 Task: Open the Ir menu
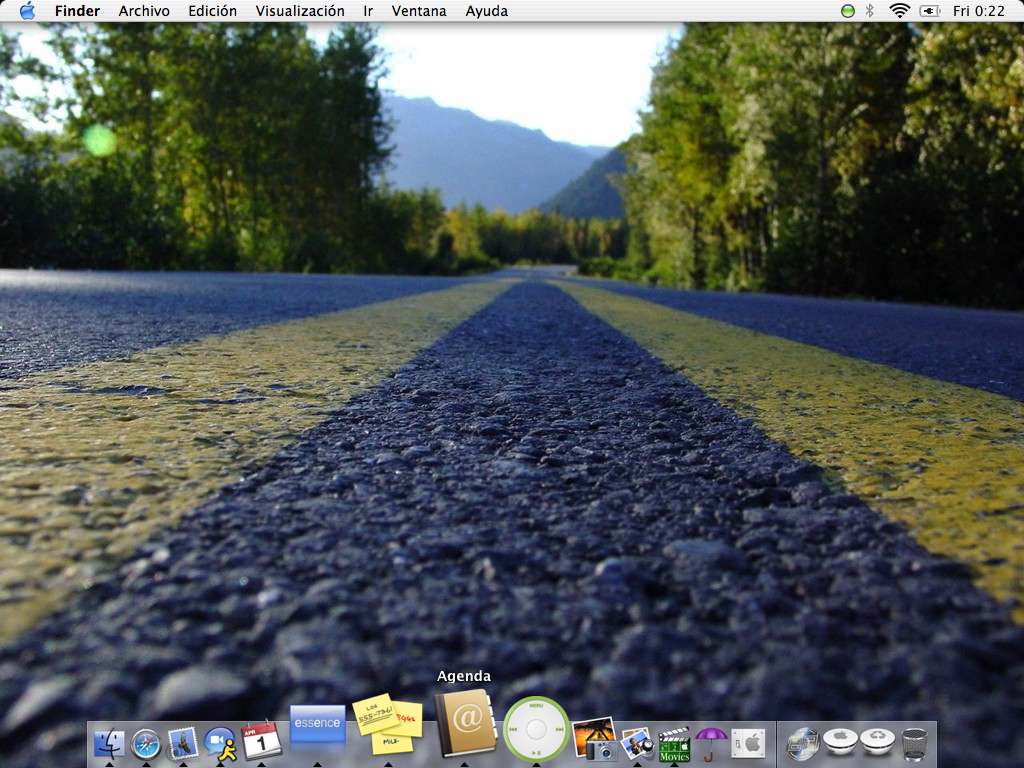click(x=368, y=11)
